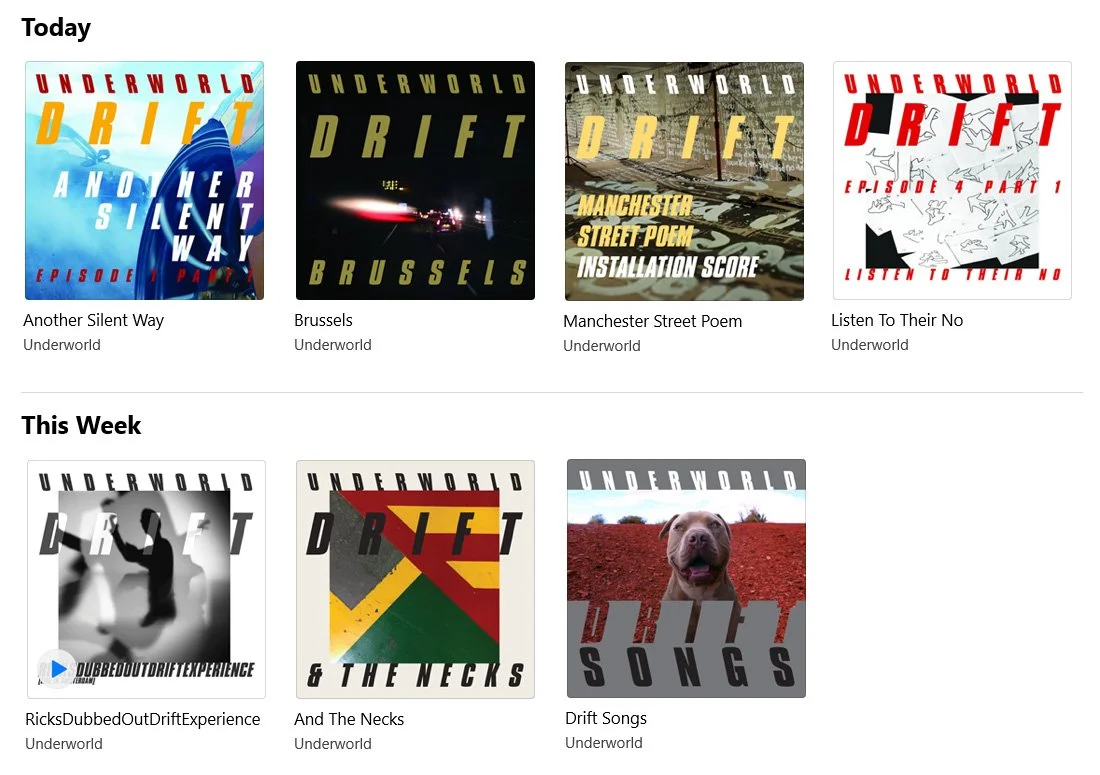Open the Manchester Street Poem title link
This screenshot has height=775, width=1100.
(x=652, y=321)
